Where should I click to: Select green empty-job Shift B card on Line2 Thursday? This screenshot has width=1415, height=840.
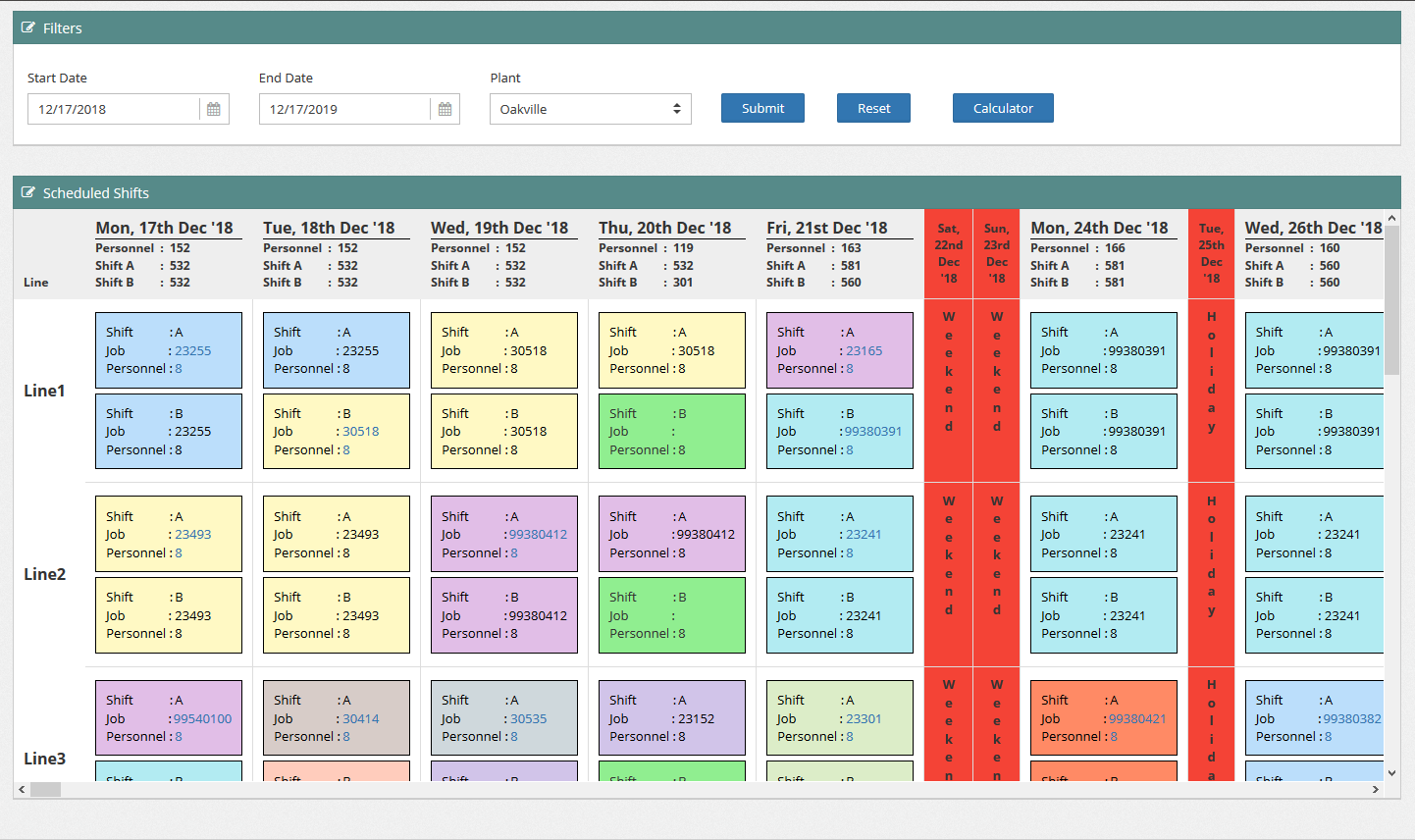pos(672,615)
